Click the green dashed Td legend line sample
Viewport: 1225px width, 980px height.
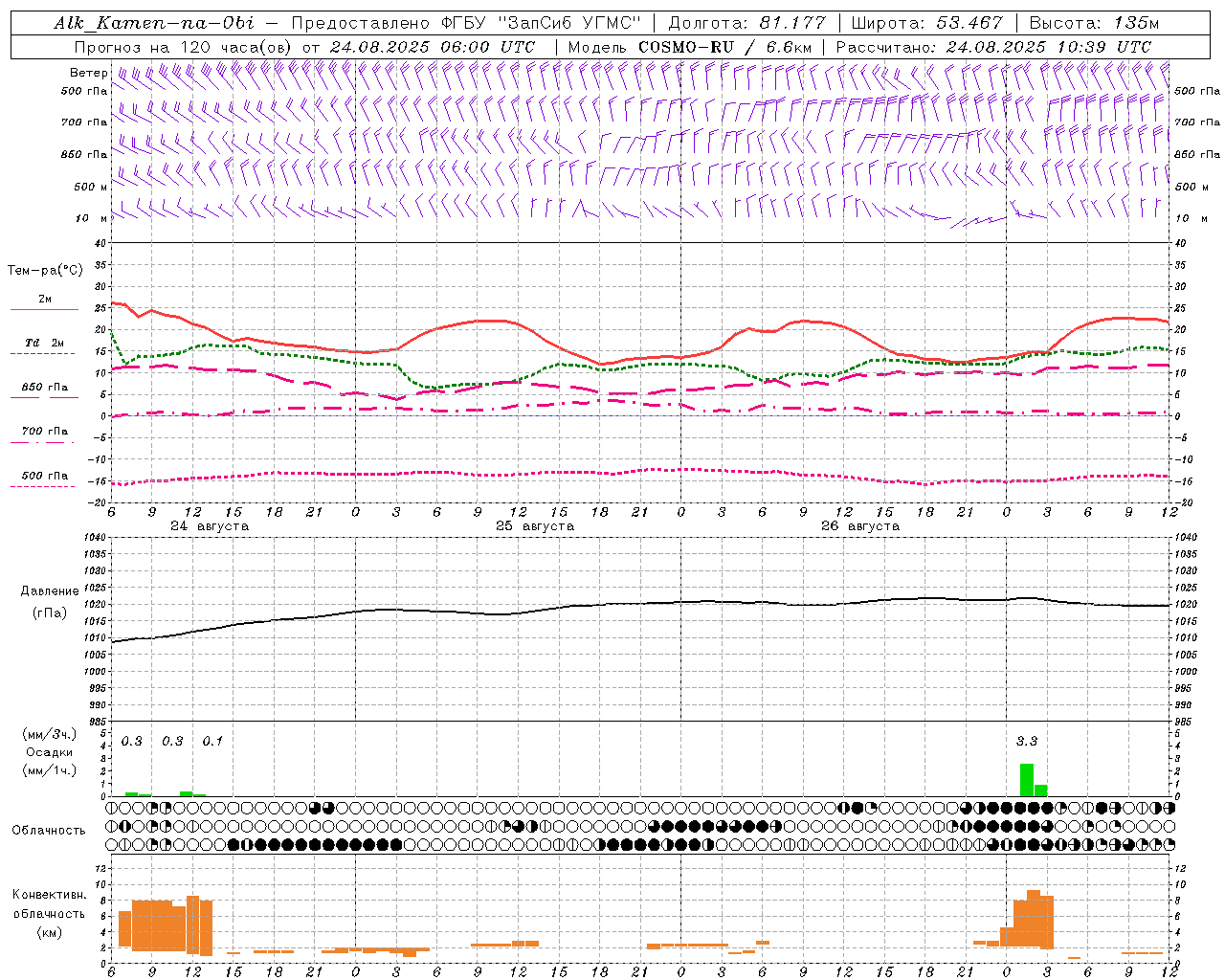(x=44, y=354)
